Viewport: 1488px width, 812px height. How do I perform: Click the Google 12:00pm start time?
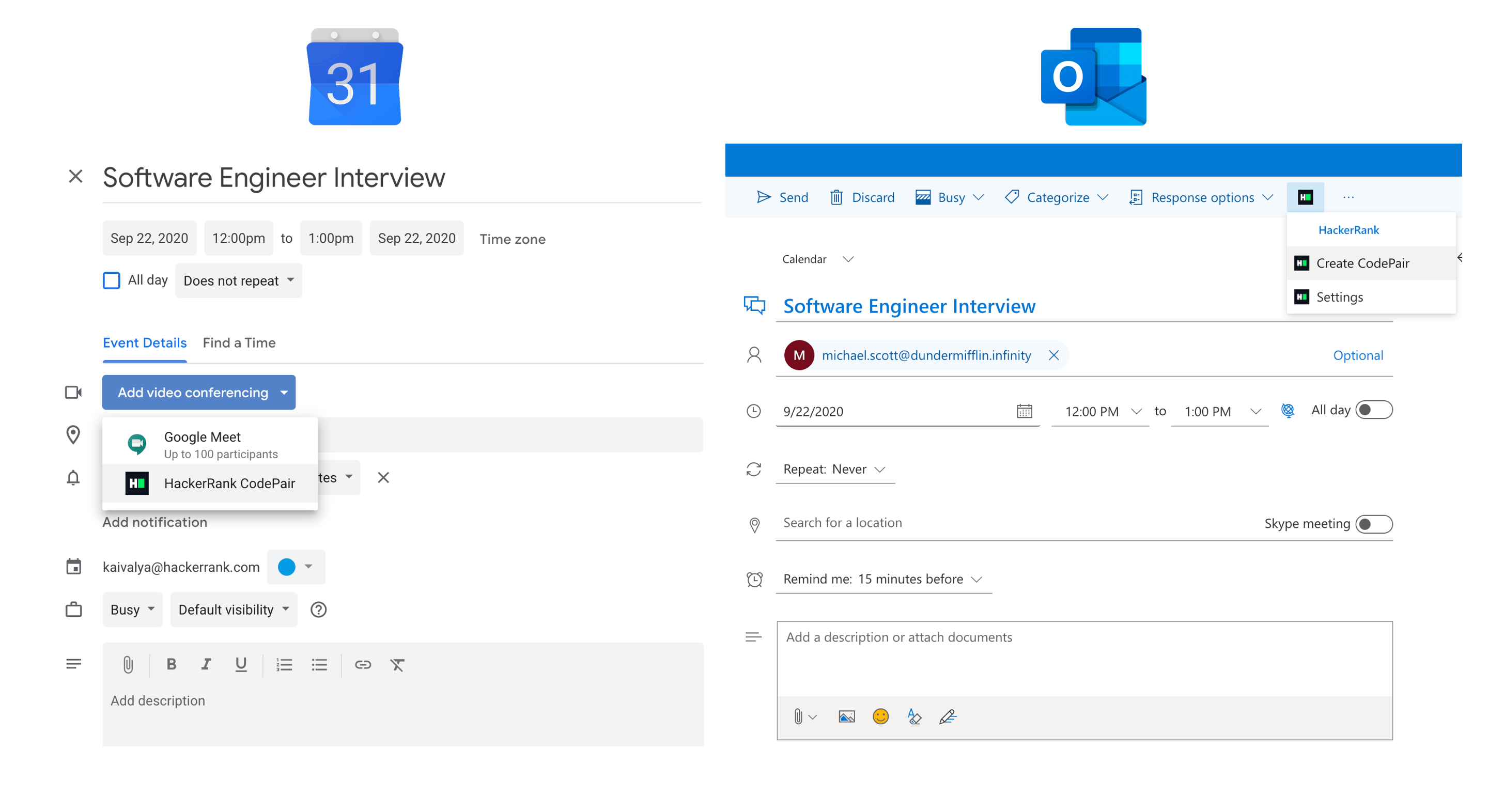click(x=239, y=238)
